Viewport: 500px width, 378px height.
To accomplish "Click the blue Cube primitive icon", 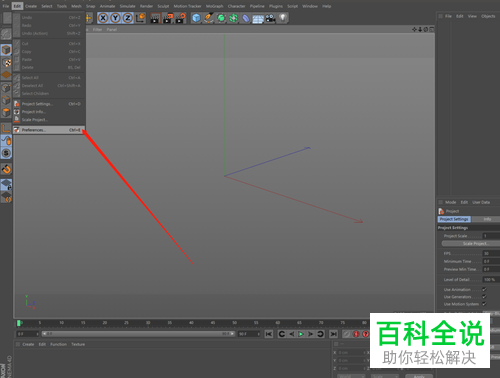I will [x=196, y=18].
